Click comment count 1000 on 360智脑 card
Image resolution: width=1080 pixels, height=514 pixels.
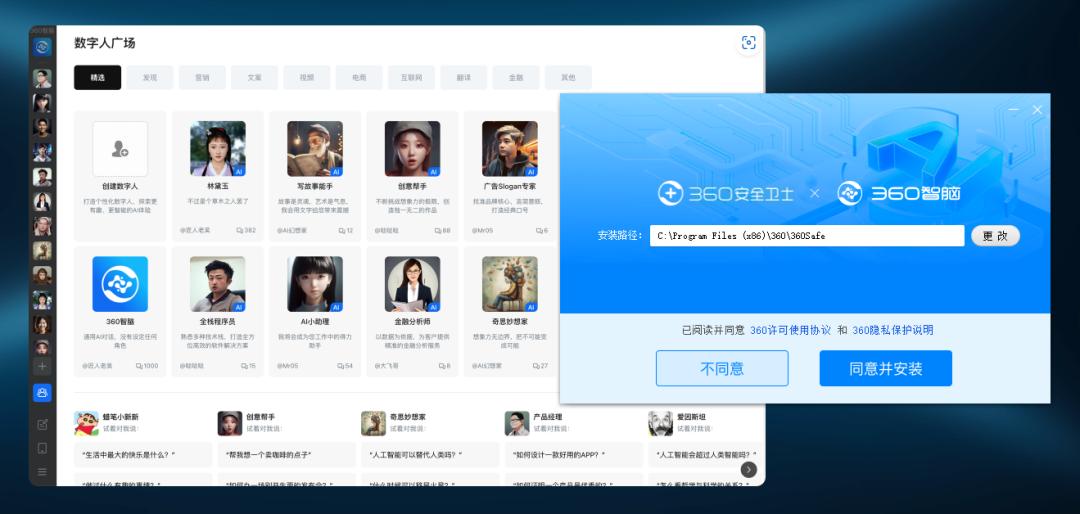pos(147,366)
